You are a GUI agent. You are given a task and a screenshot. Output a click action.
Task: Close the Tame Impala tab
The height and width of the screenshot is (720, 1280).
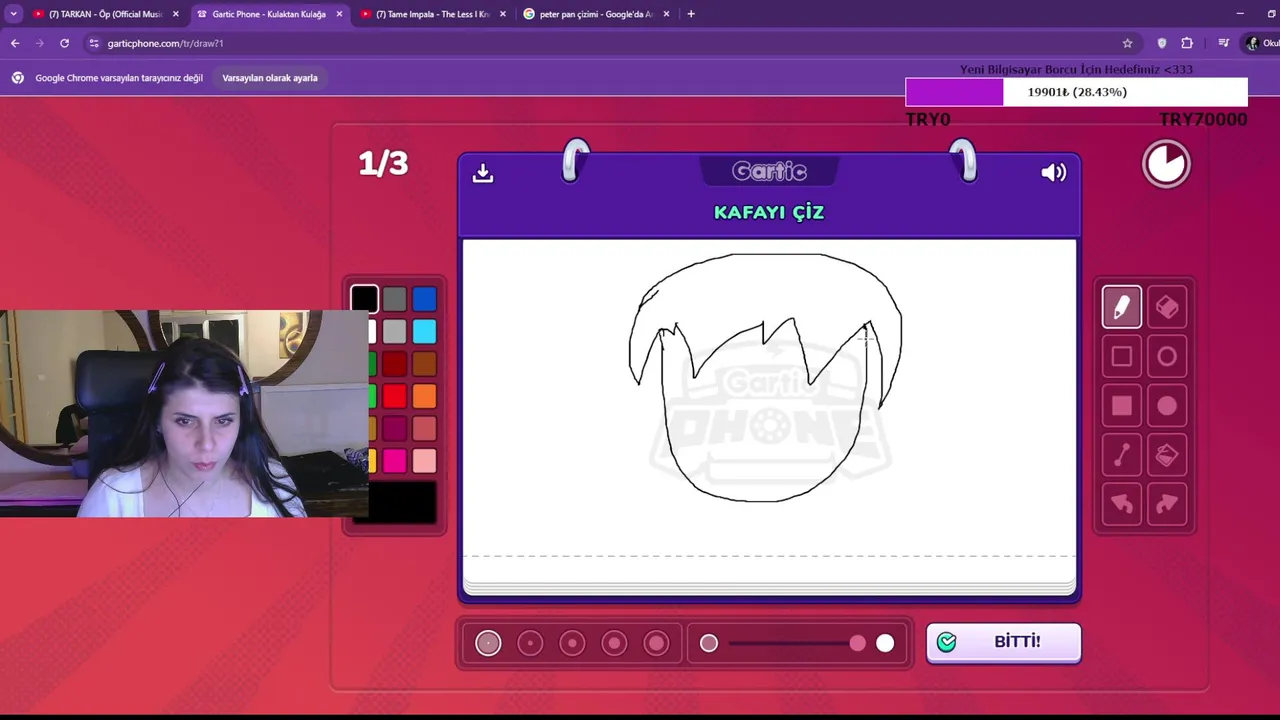(502, 14)
